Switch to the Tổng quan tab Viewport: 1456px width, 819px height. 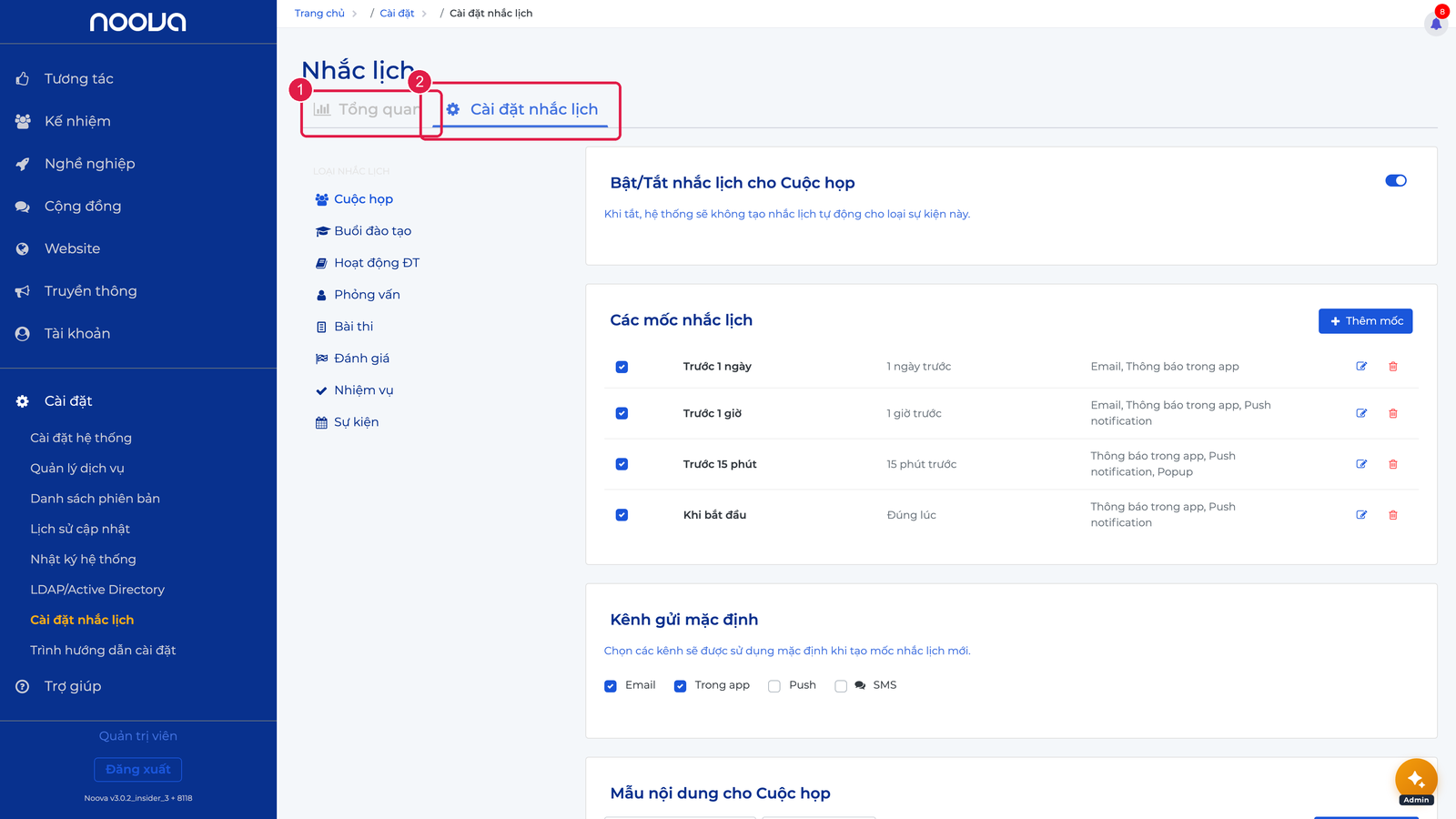coord(367,109)
